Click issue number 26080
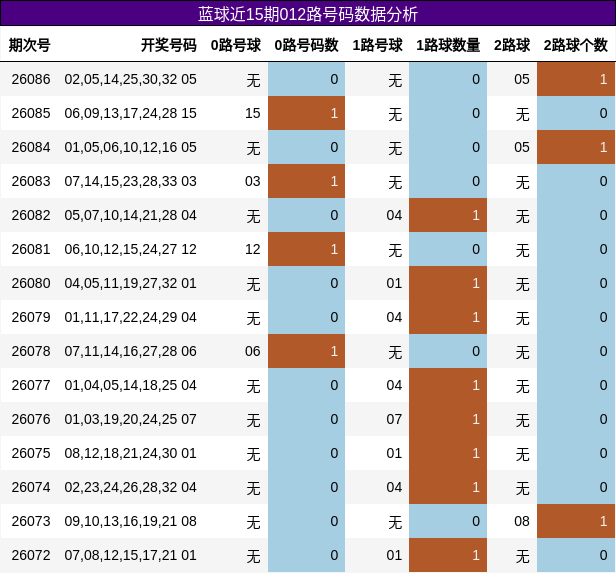This screenshot has width=616, height=573. (x=31, y=283)
